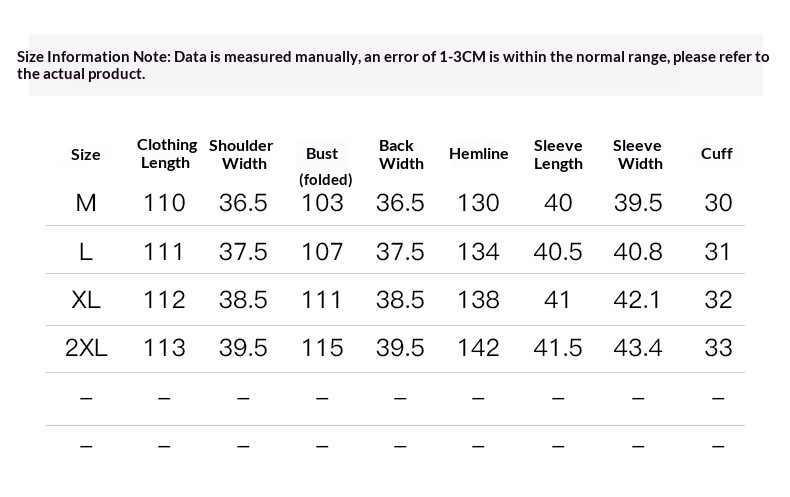This screenshot has width=790, height=497.
Task: Select hemline value 142 for 2XL
Action: tap(478, 347)
